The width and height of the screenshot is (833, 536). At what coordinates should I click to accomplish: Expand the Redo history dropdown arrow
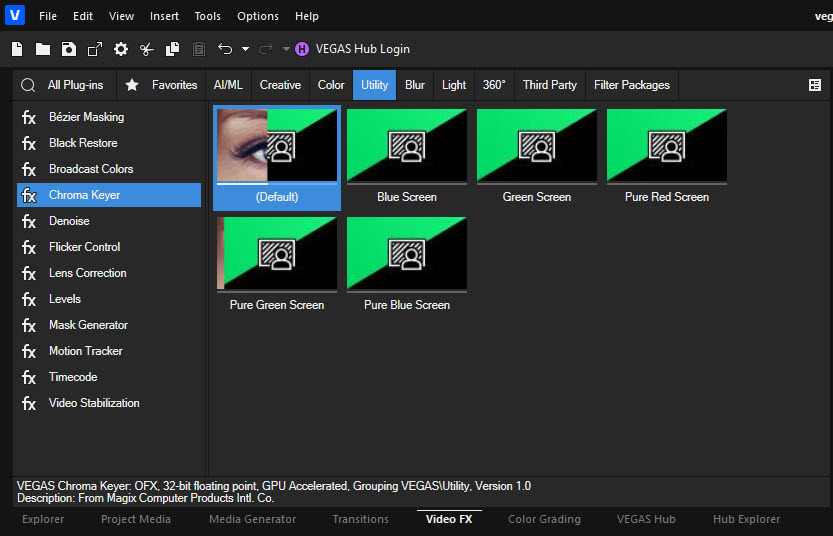[x=286, y=49]
